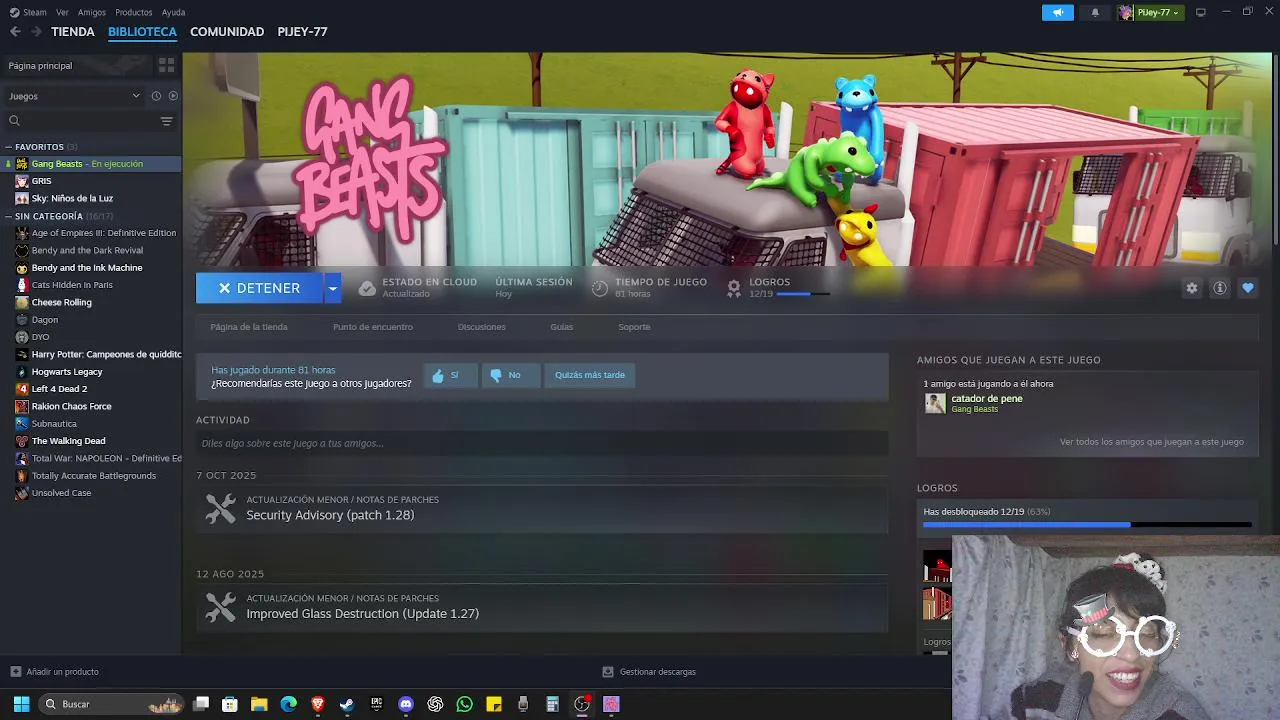This screenshot has height=720, width=1280.
Task: Click the achievements trophy icon
Action: point(734,288)
